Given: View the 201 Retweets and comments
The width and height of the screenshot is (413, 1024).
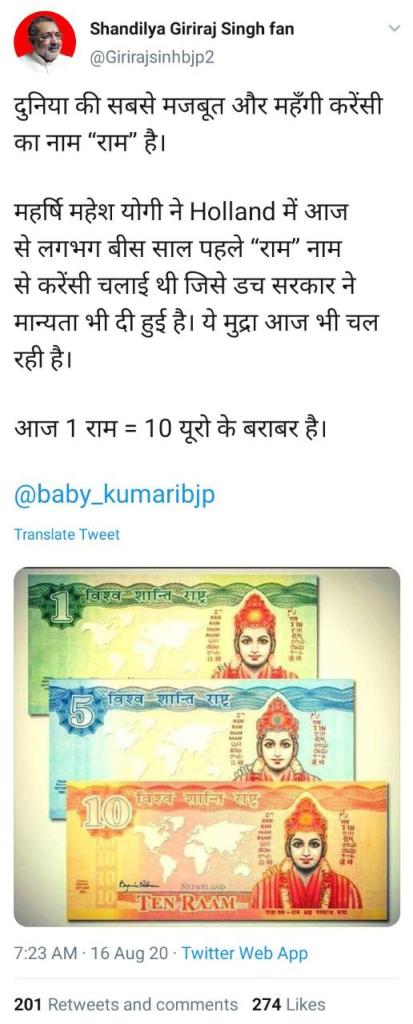Looking at the screenshot, I should tap(125, 1004).
